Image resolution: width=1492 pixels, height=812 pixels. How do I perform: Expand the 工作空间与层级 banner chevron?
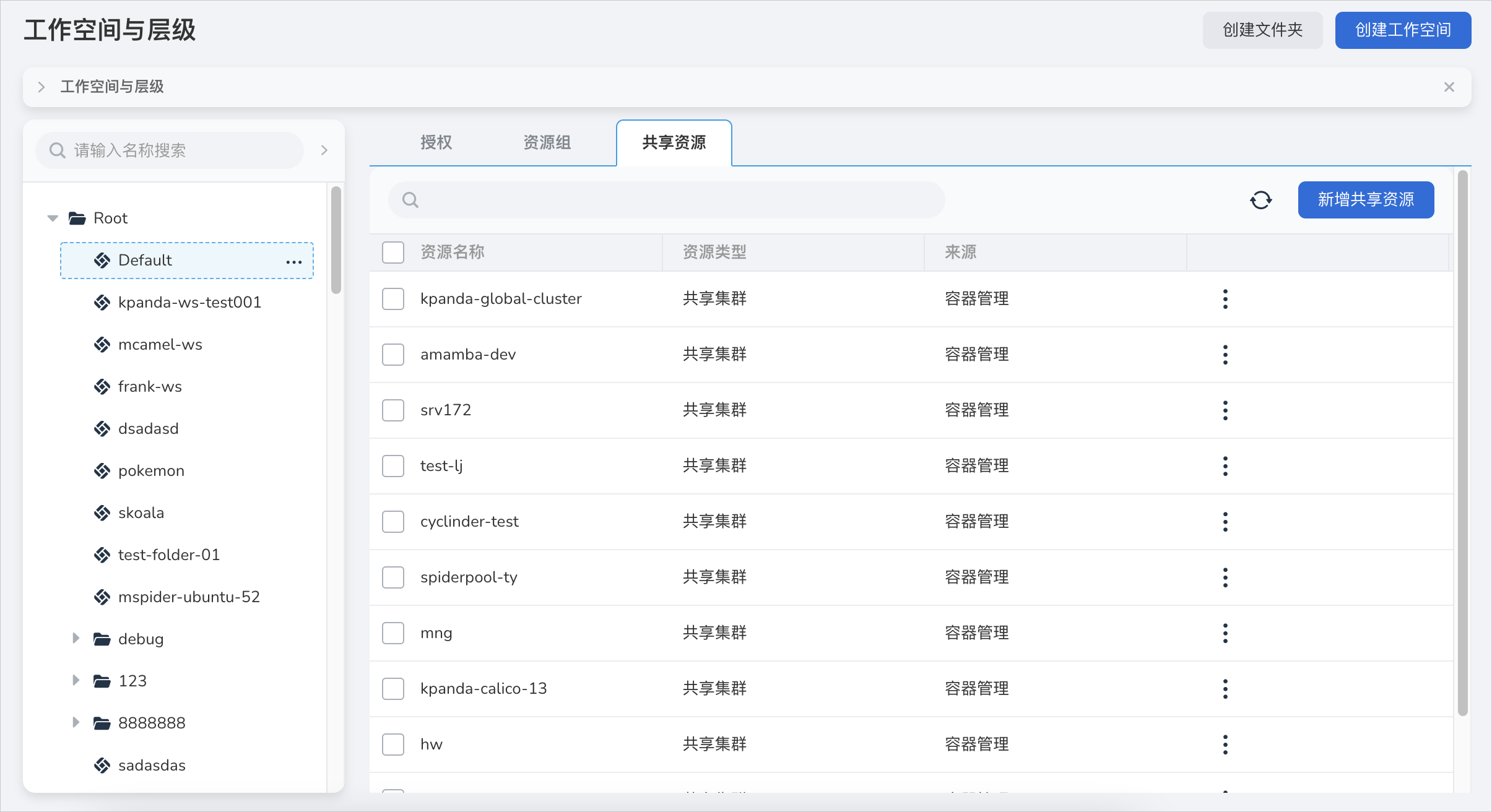pyautogui.click(x=41, y=87)
